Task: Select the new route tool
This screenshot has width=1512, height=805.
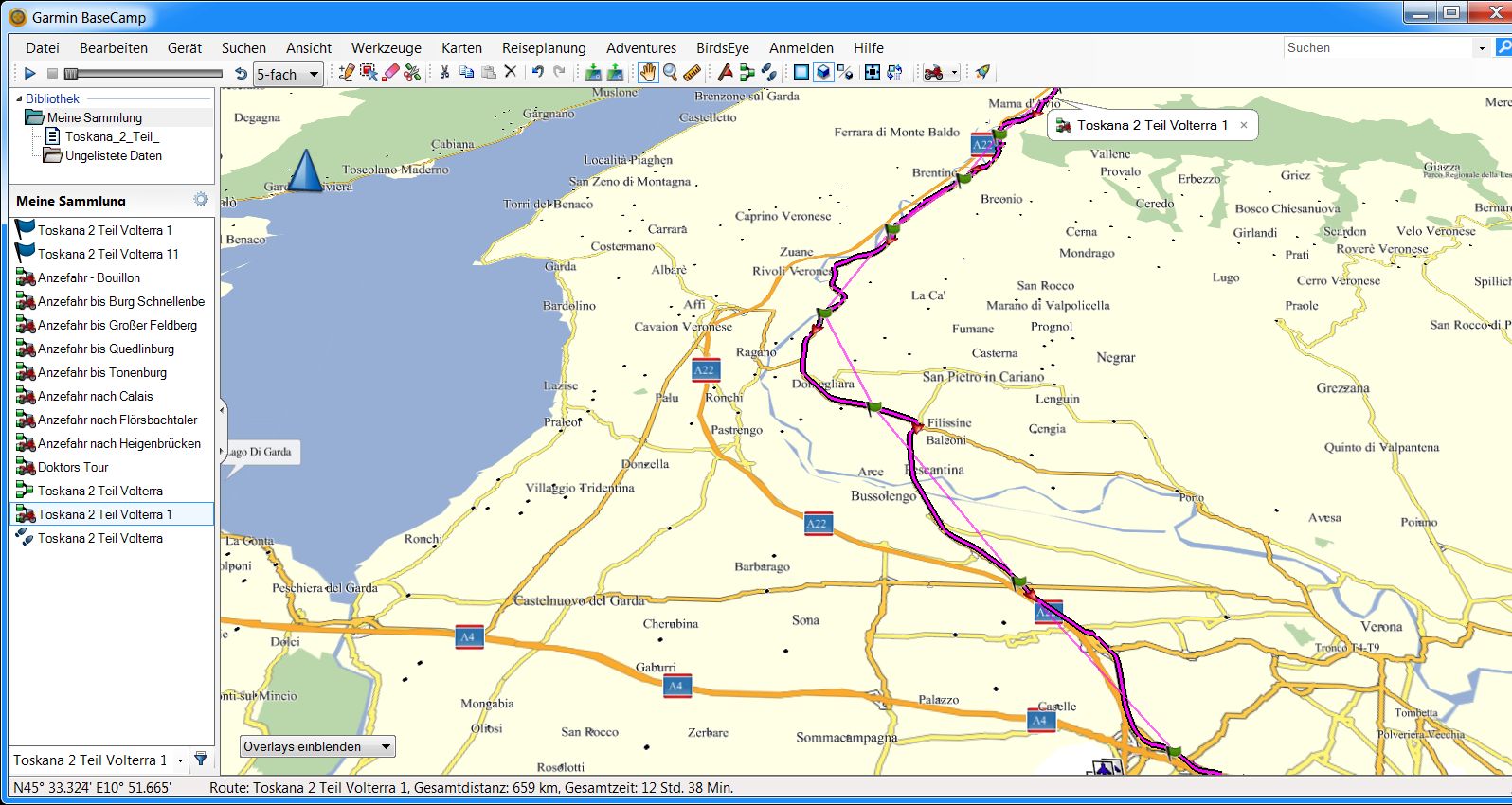Action: pos(747,72)
